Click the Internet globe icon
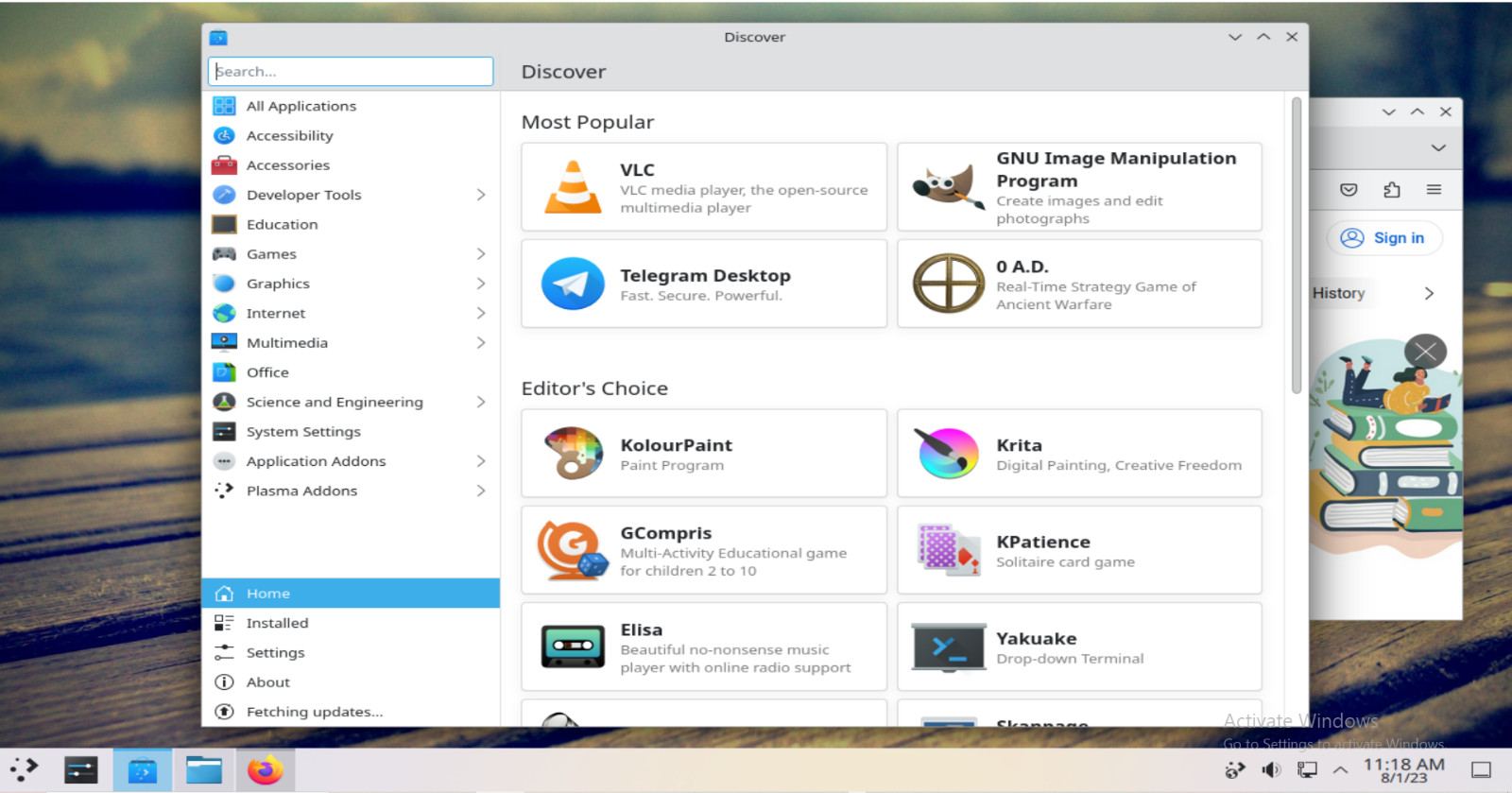This screenshot has height=793, width=1512. pos(224,313)
